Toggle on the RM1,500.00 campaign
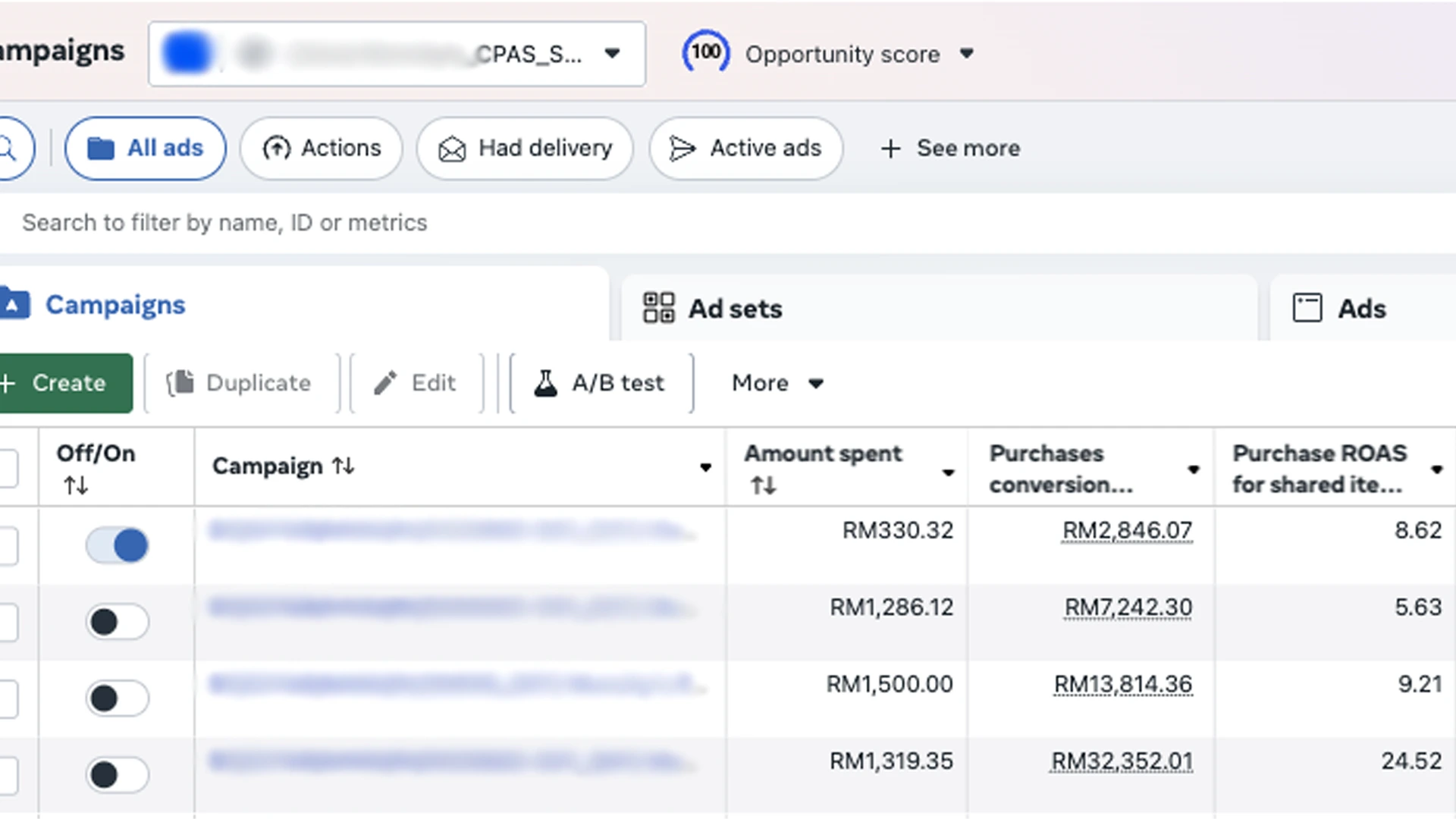The height and width of the screenshot is (819, 1456). point(117,698)
